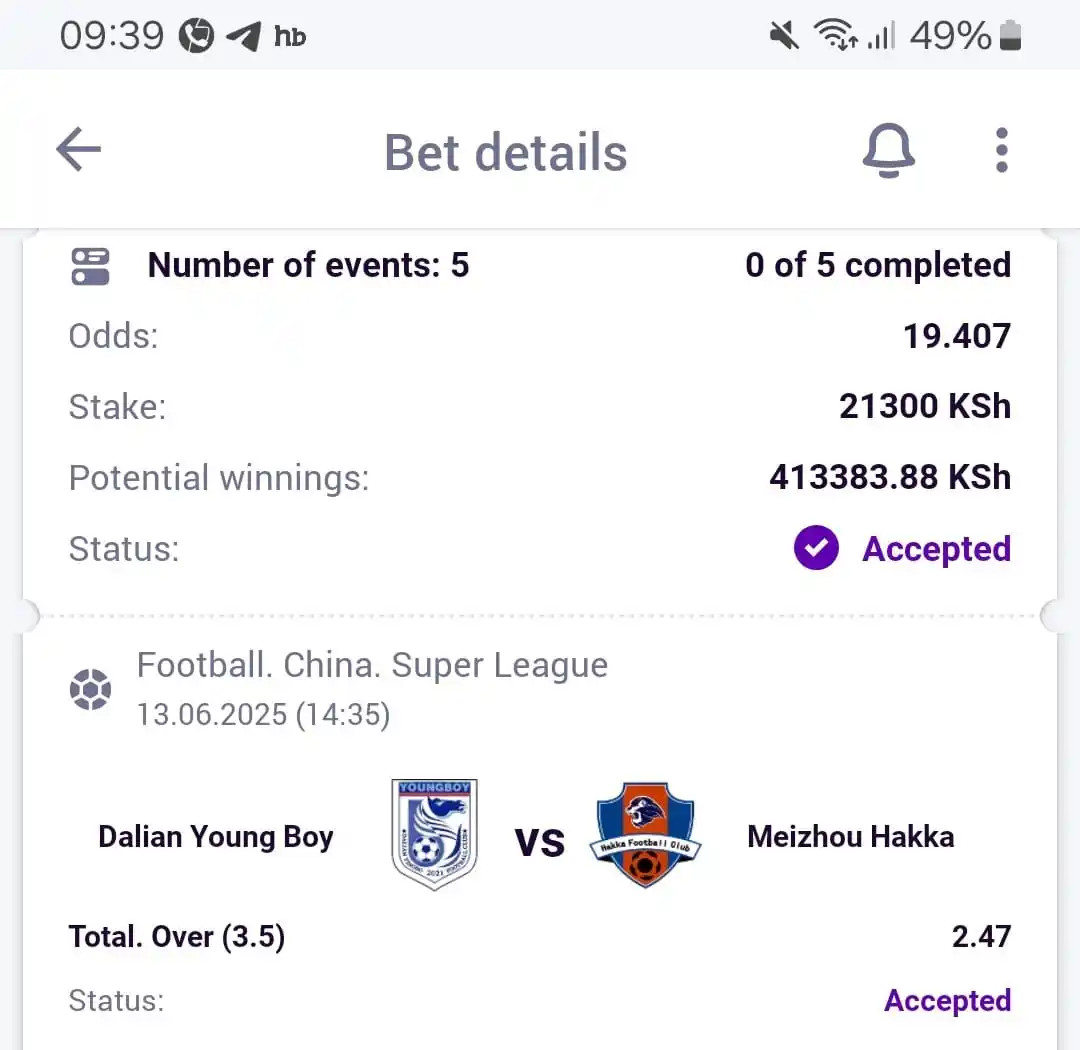The image size is (1080, 1050).
Task: Tap the Dalian Young Boy crest
Action: [x=434, y=834]
